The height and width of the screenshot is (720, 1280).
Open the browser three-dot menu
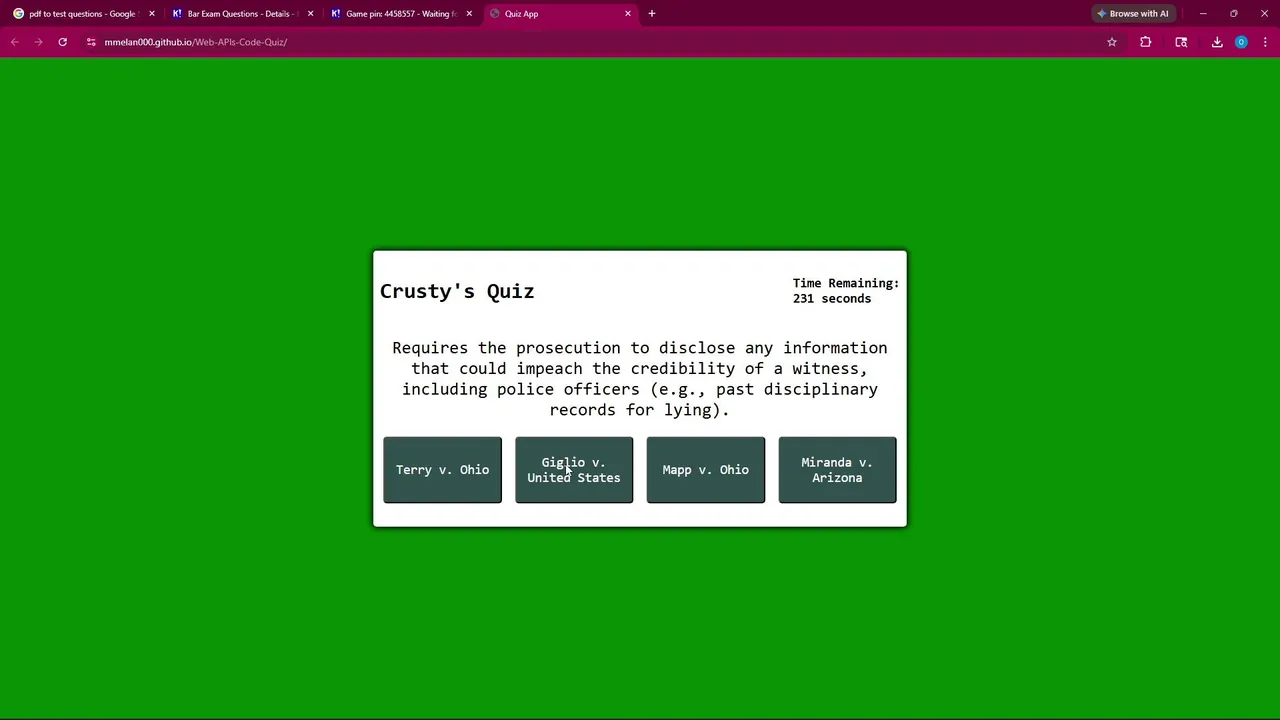(x=1265, y=42)
